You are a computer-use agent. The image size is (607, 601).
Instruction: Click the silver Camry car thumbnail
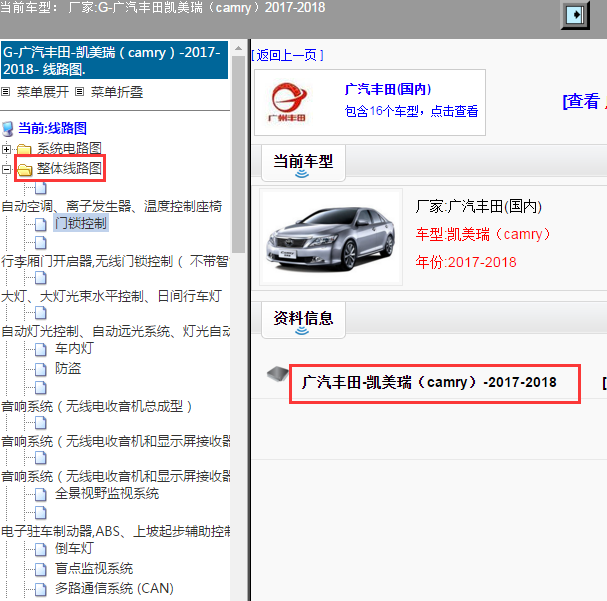[331, 237]
